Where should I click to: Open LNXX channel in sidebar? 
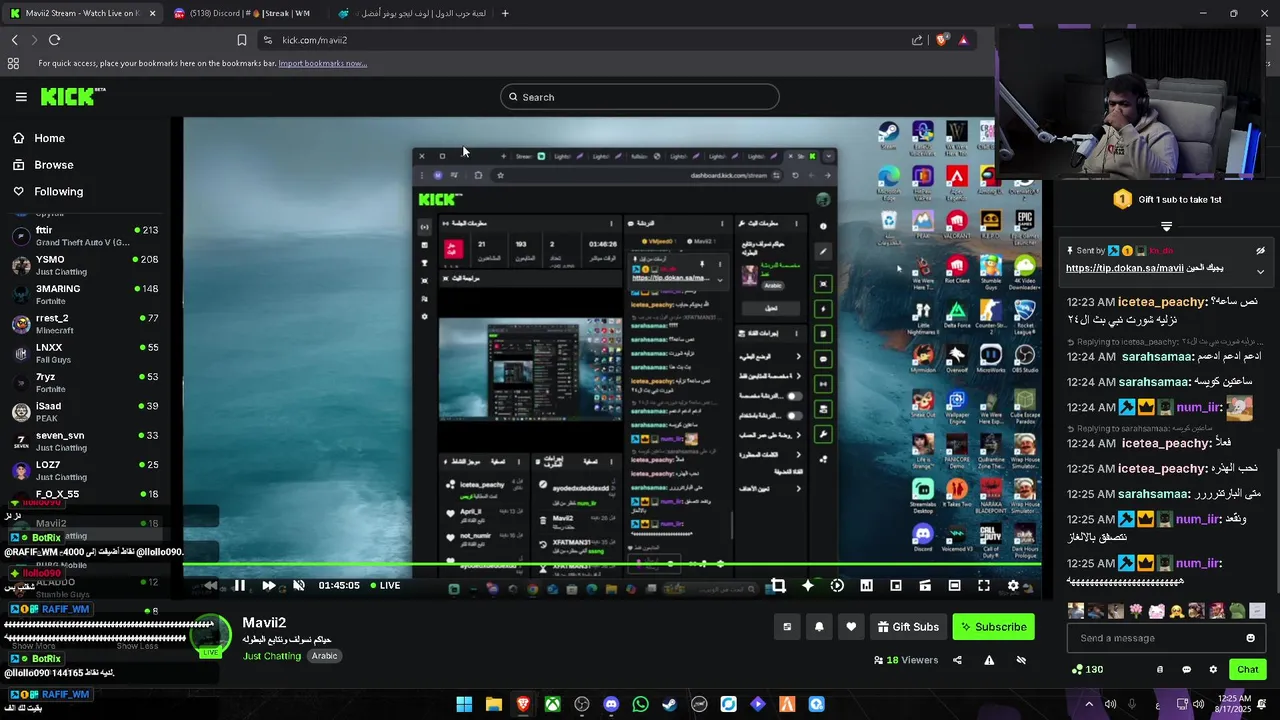tap(85, 353)
